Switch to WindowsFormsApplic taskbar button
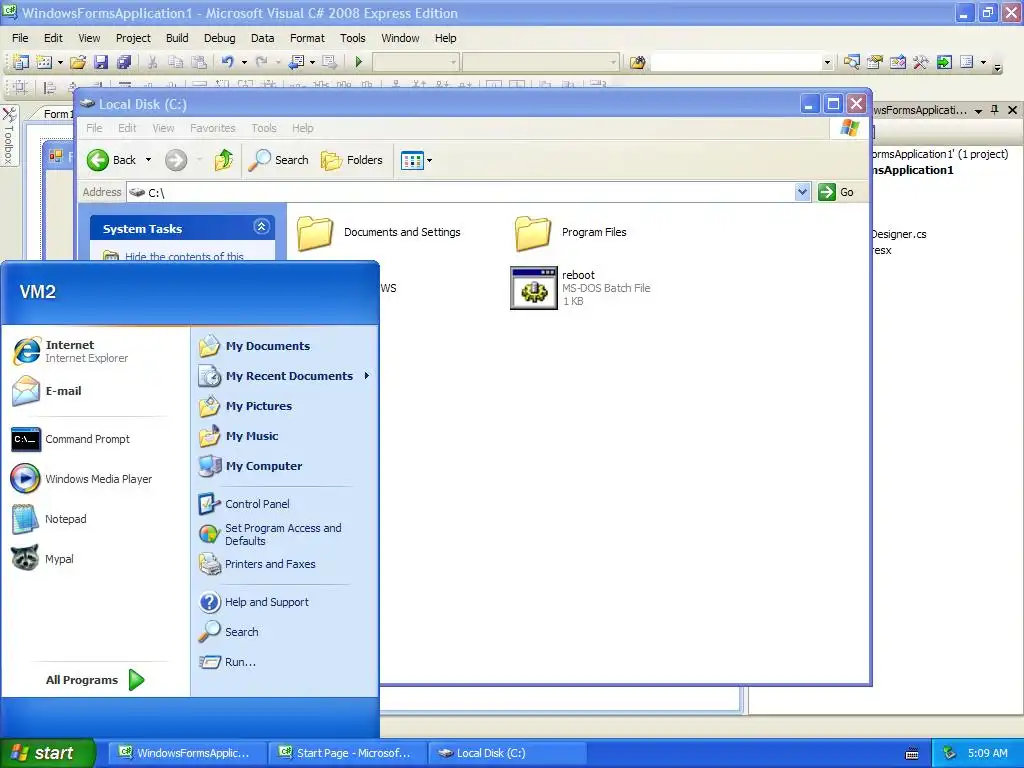 coord(186,753)
